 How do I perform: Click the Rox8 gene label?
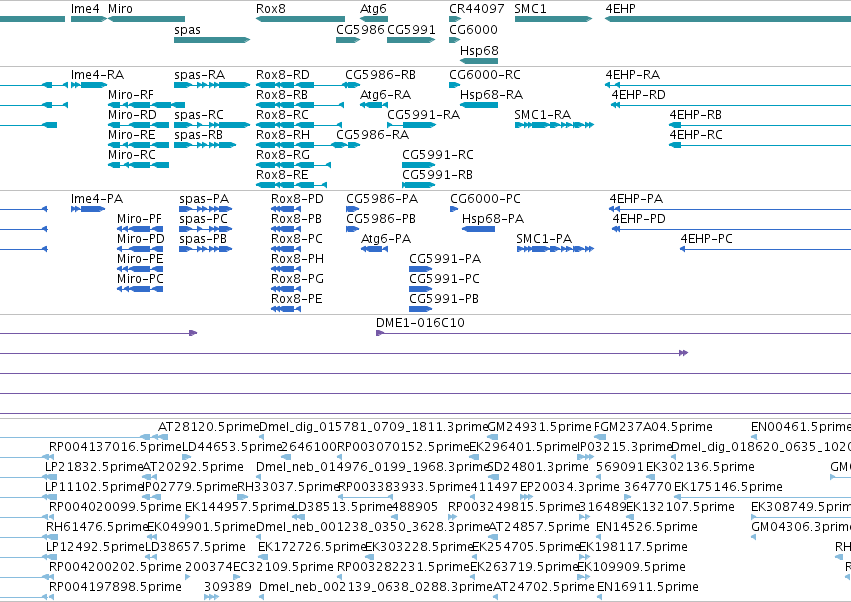[270, 9]
